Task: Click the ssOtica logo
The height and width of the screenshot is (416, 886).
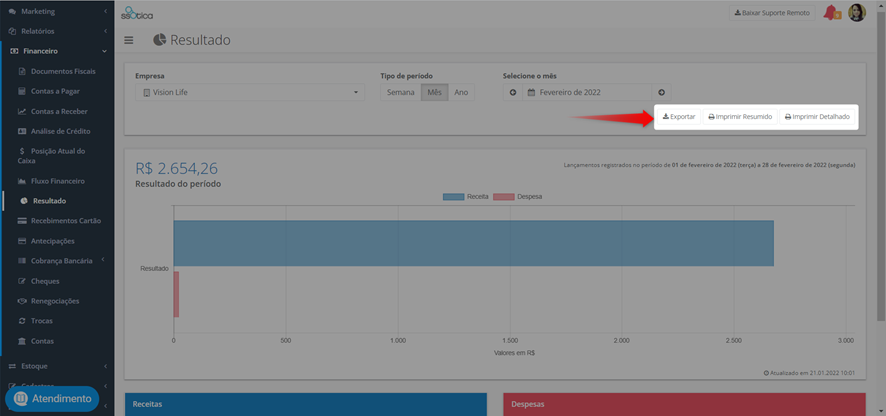Action: coord(136,12)
